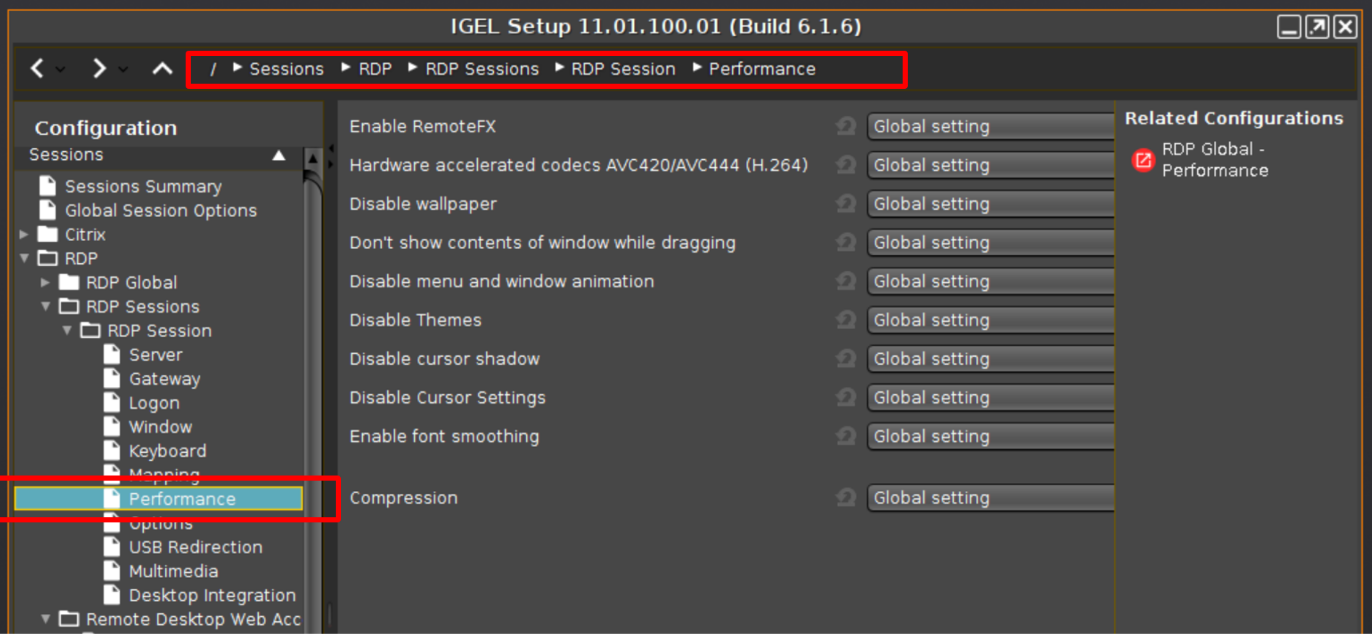
Task: Go forward with the right arrow icon
Action: (x=99, y=69)
